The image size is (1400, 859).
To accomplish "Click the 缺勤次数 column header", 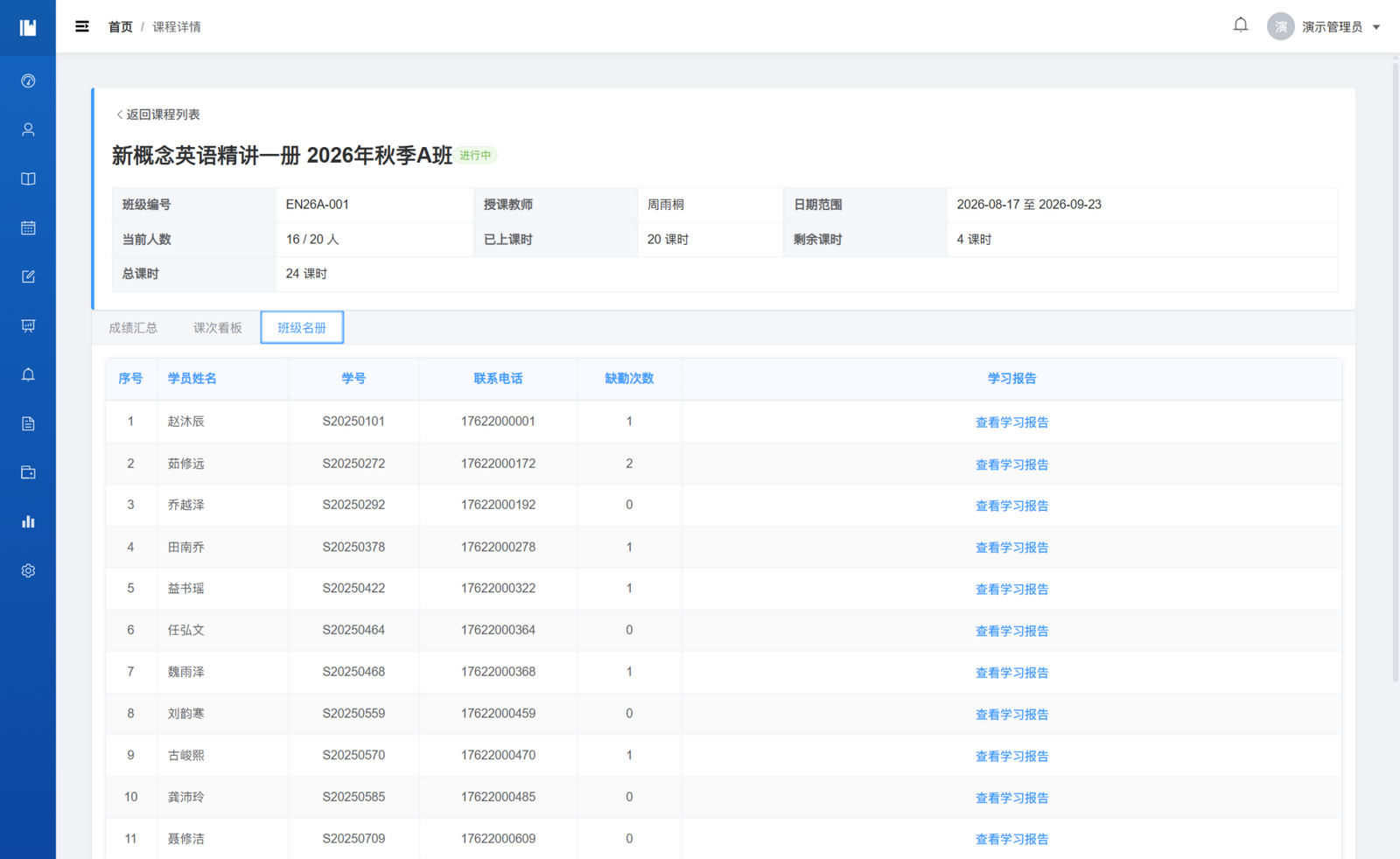I will coord(629,379).
